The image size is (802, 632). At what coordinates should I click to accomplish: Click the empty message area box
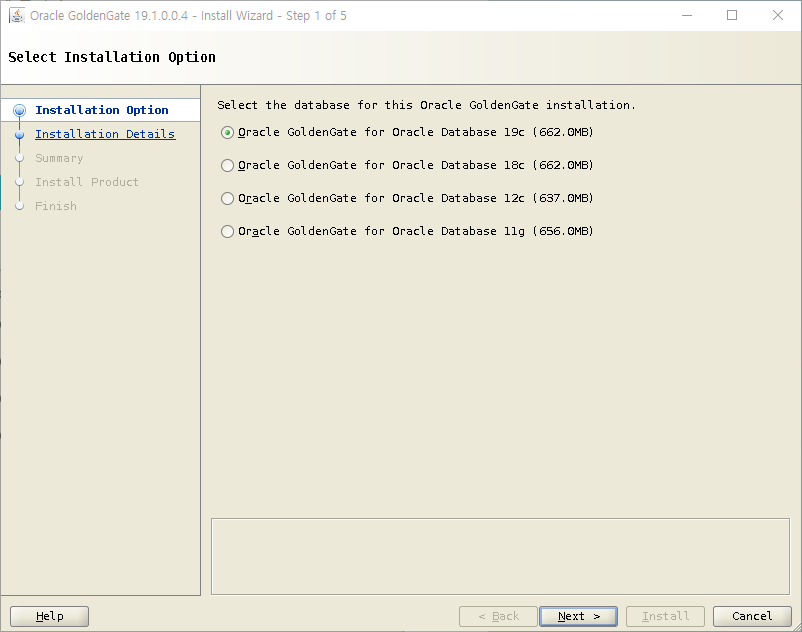(500, 556)
